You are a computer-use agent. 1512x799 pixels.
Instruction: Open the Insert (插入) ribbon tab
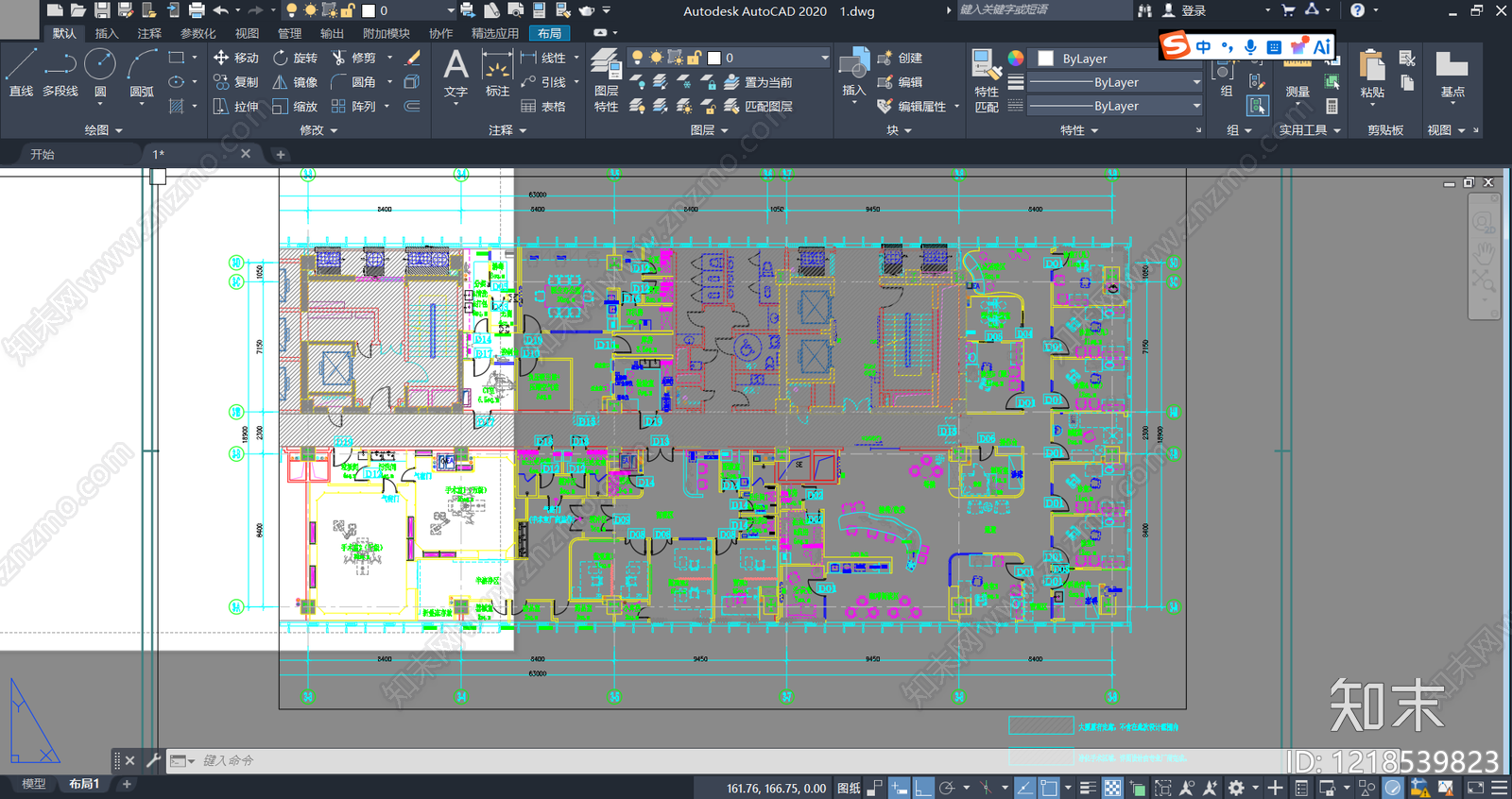pyautogui.click(x=107, y=33)
